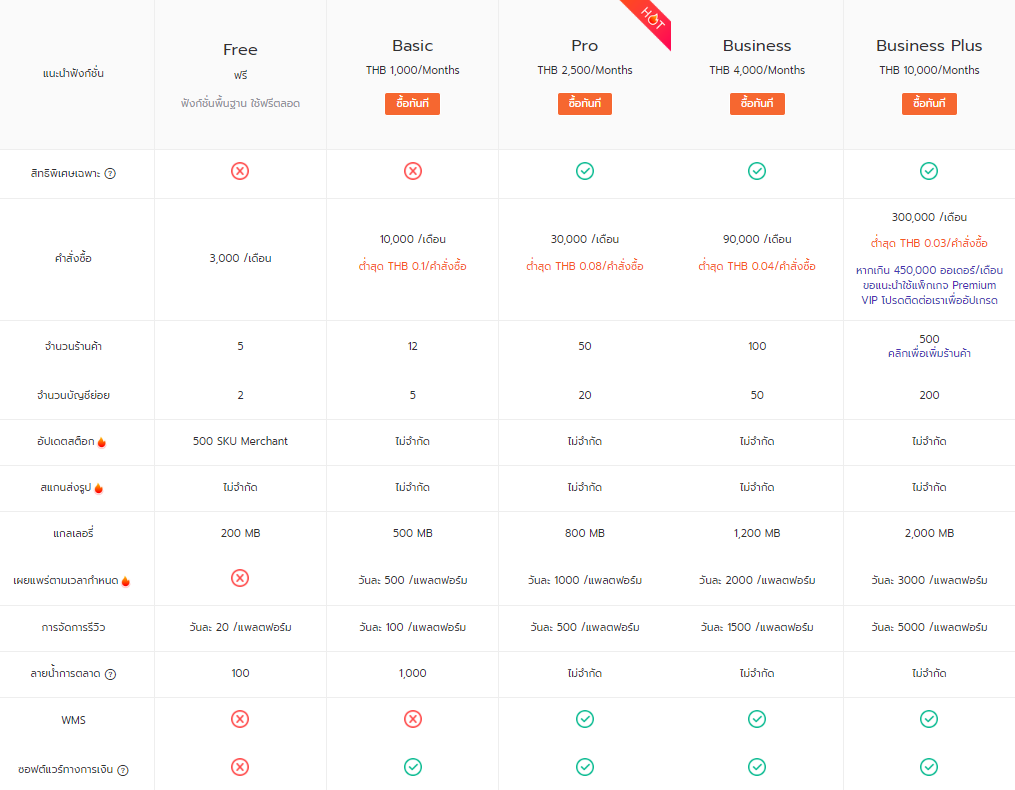Image resolution: width=1015 pixels, height=790 pixels.
Task: Click the fire icon next to เผยแพร่ตามเวลากำหนด
Action: click(x=126, y=581)
